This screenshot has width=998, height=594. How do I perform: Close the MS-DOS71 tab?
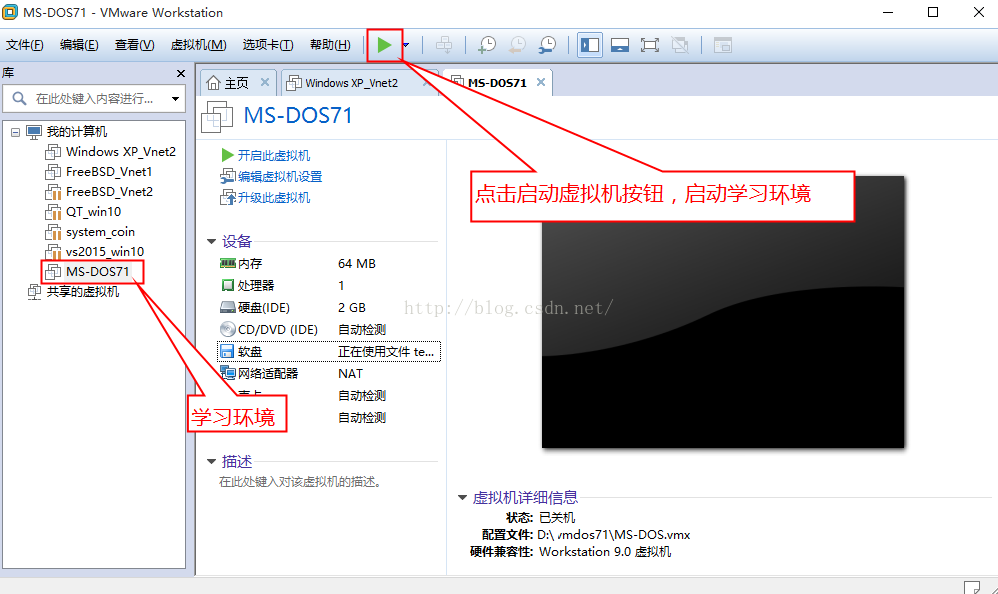[541, 82]
